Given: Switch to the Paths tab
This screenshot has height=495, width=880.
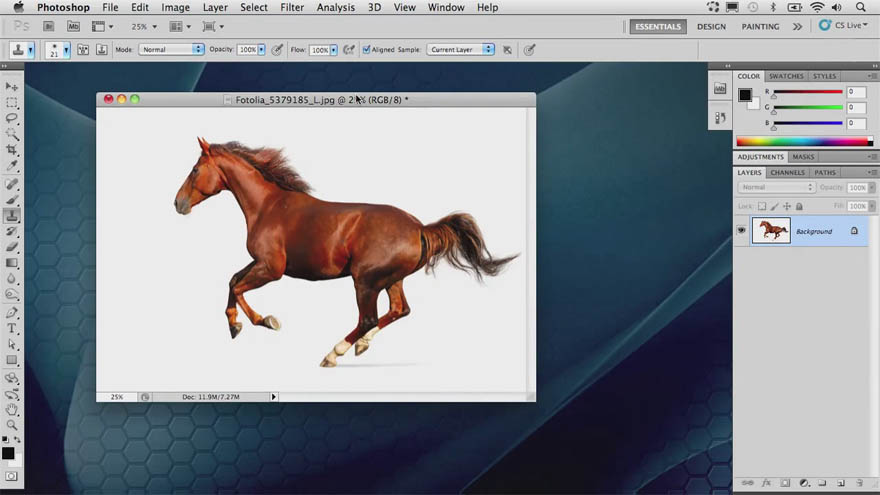Looking at the screenshot, I should coord(825,172).
